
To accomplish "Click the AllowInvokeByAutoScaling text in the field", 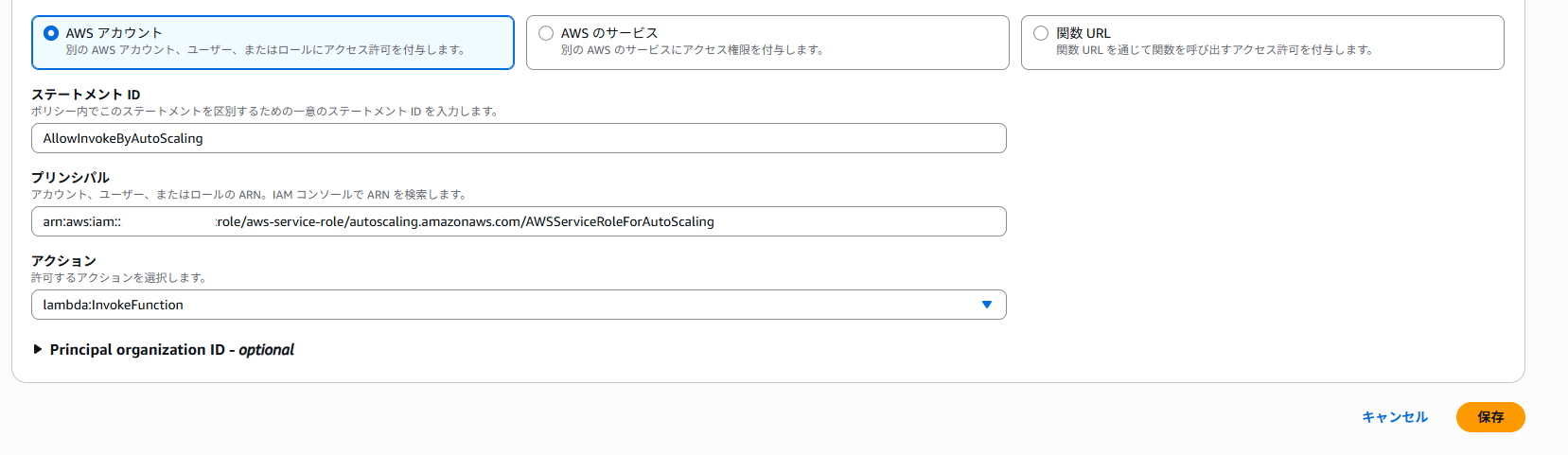I will (123, 138).
